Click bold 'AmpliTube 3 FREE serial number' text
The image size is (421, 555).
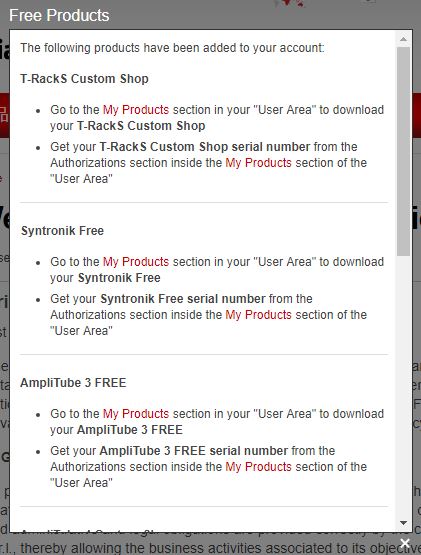tap(194, 451)
